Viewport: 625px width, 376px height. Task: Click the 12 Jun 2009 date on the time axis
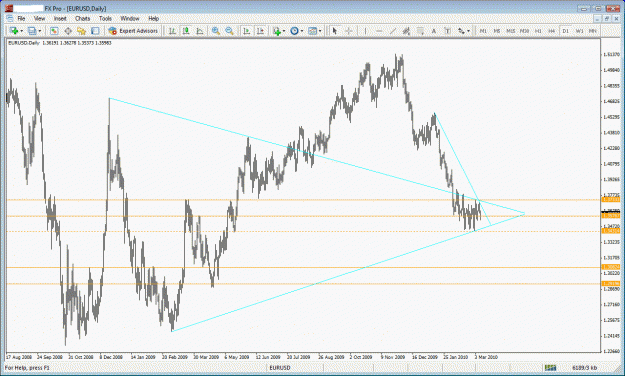click(268, 357)
